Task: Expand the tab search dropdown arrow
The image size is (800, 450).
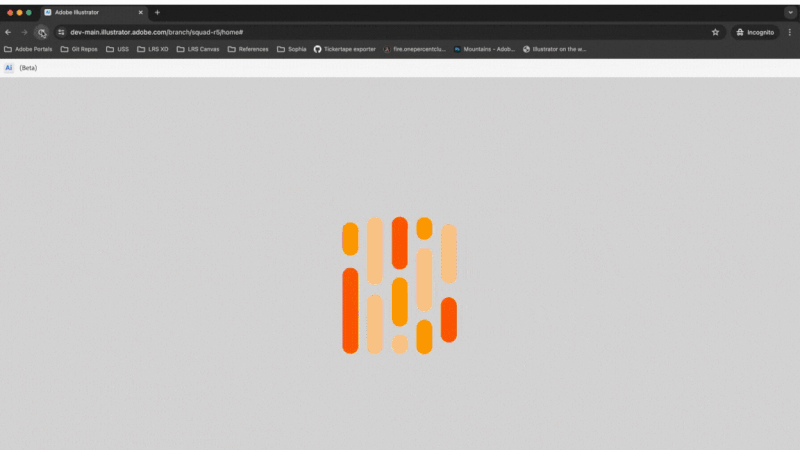Action: click(790, 12)
